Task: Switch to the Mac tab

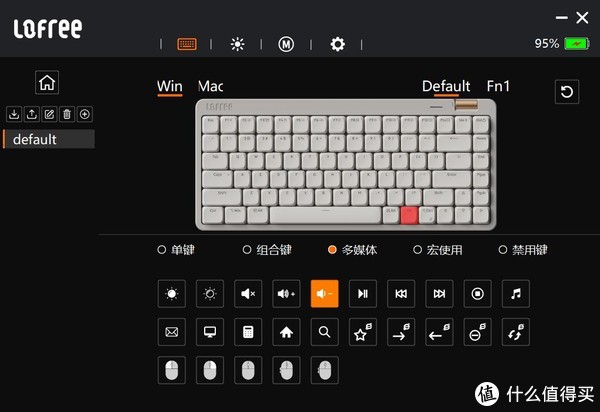Action: click(210, 86)
